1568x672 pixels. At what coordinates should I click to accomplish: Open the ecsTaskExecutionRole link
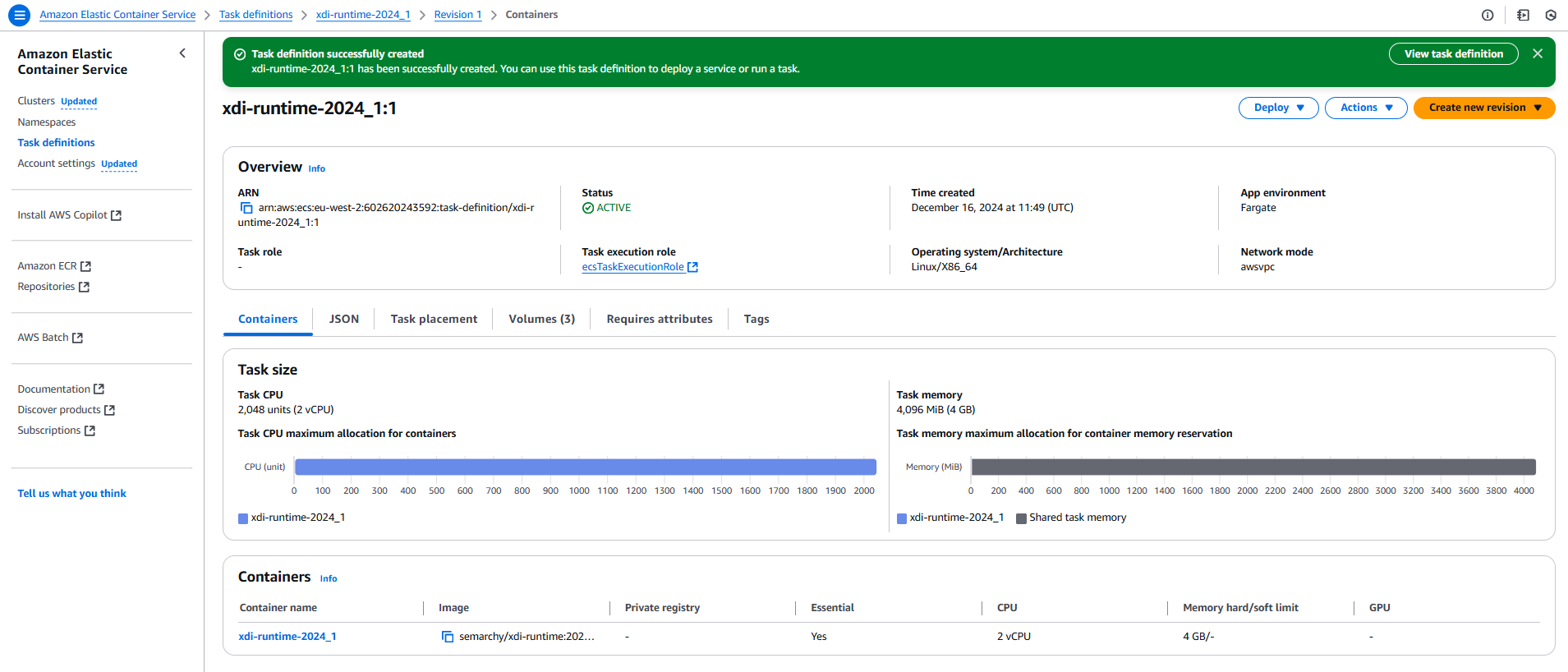tap(632, 267)
